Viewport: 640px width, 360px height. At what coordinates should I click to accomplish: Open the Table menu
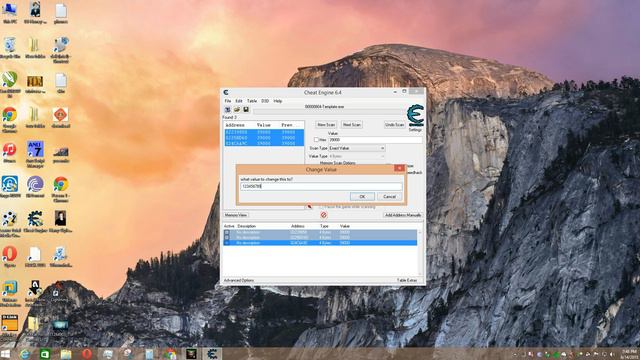[x=252, y=101]
